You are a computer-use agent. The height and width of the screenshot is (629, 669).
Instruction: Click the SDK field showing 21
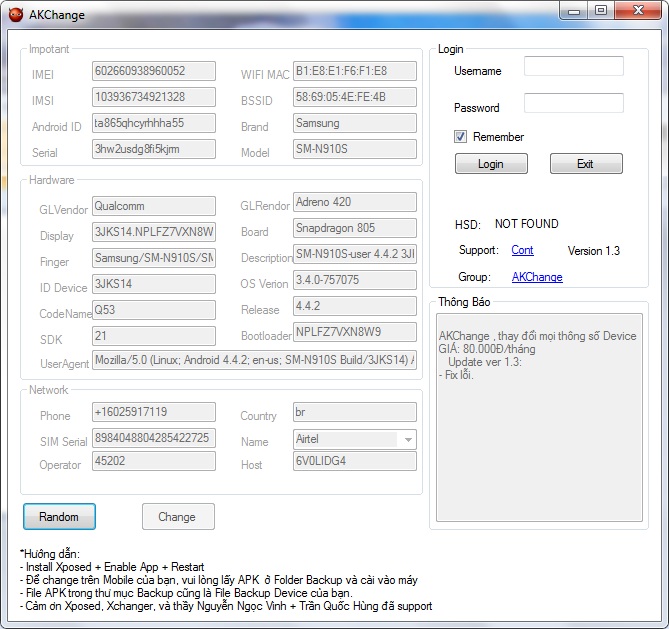[154, 336]
